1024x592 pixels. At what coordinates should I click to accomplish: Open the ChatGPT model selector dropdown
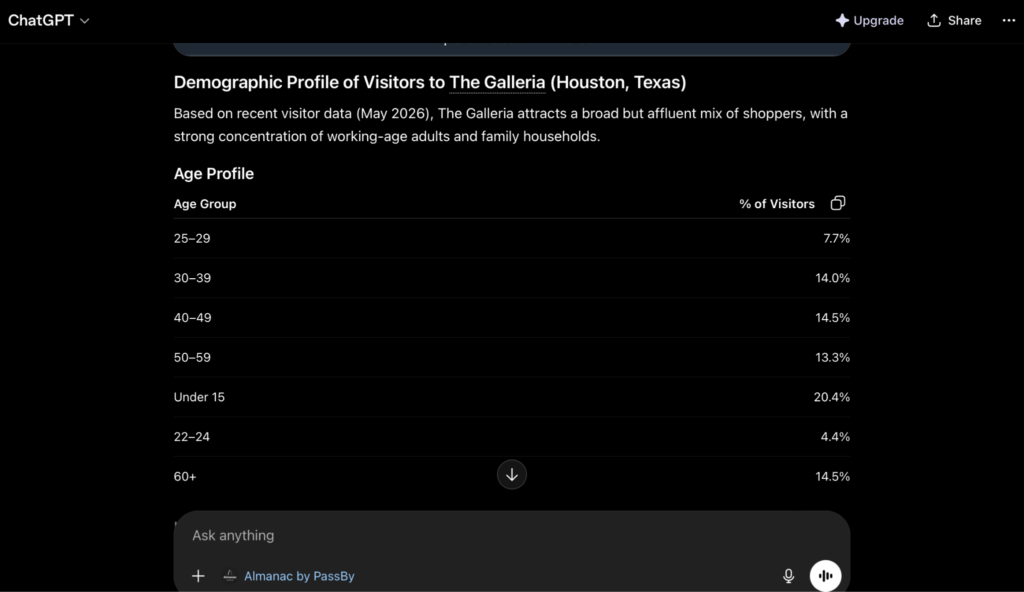tap(48, 20)
